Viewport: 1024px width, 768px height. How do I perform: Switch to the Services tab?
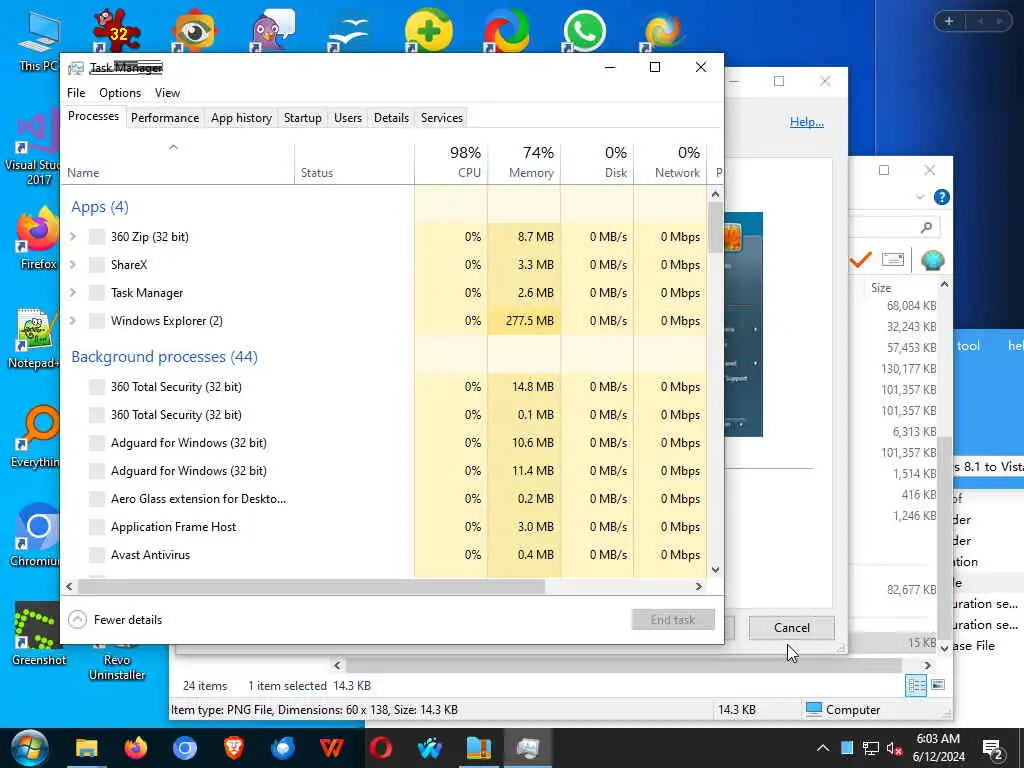pyautogui.click(x=441, y=118)
